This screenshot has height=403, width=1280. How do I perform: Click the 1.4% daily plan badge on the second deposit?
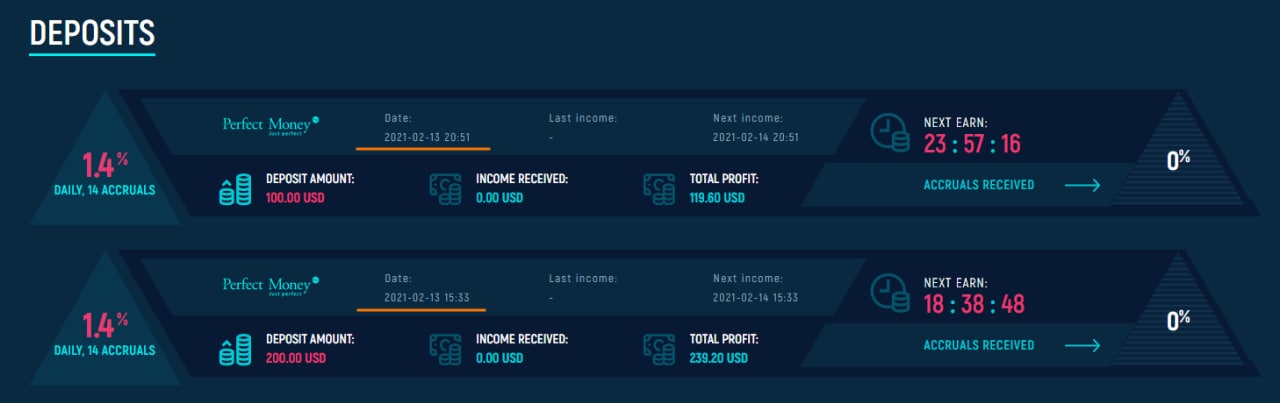pos(105,332)
